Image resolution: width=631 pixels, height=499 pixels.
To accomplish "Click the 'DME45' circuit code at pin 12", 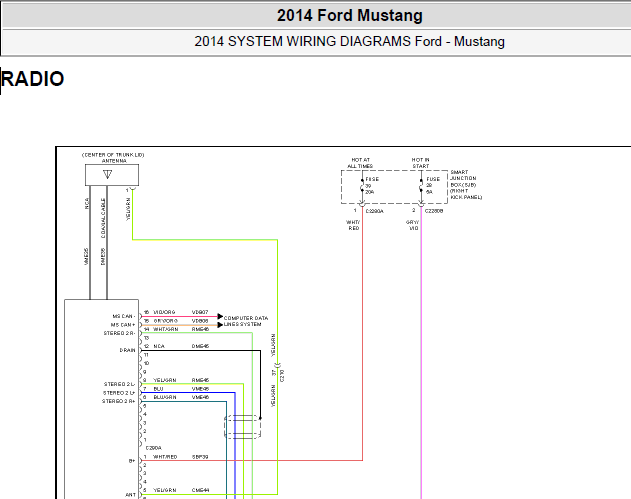I will point(200,346).
